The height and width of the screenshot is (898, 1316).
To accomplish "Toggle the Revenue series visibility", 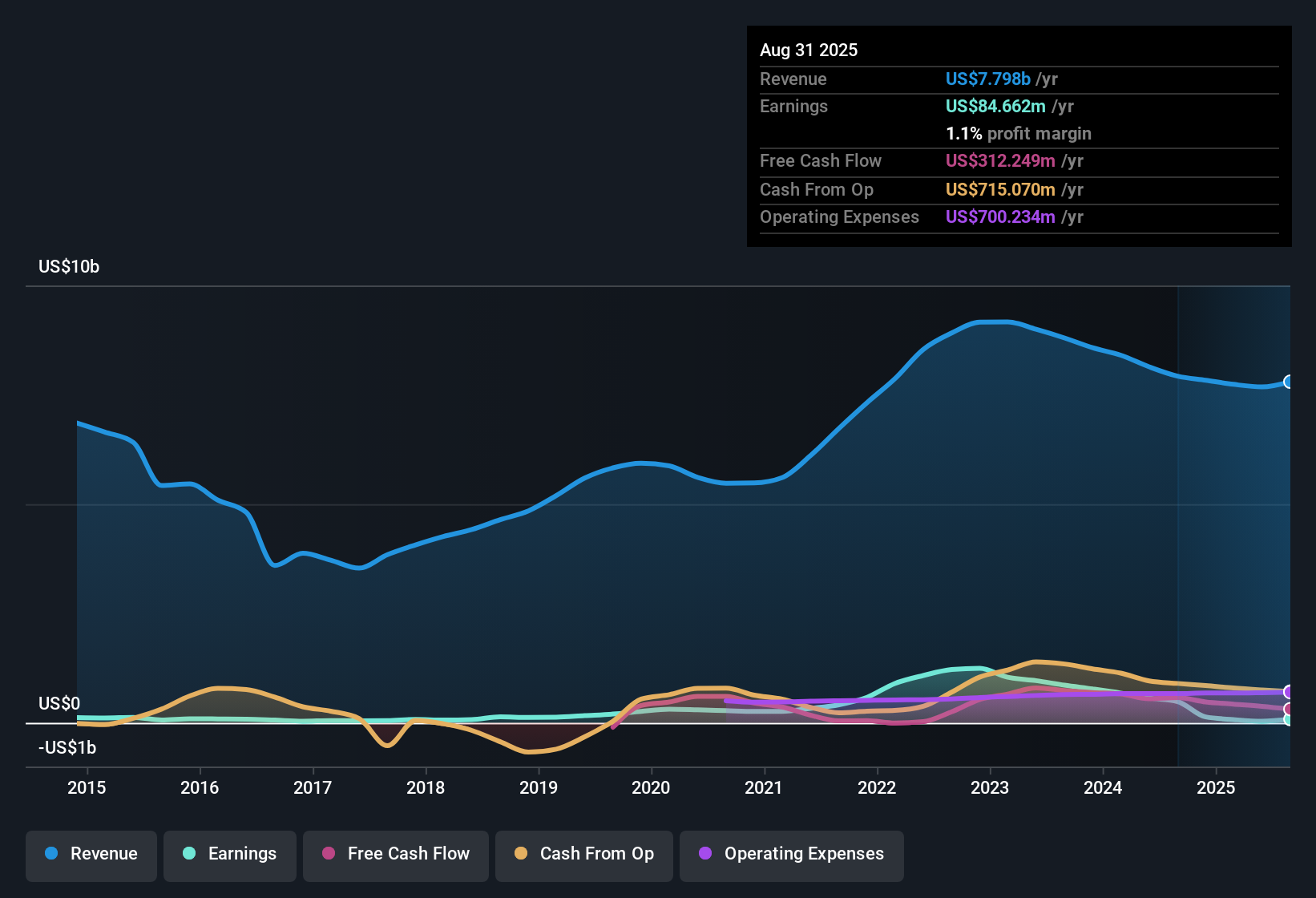I will pyautogui.click(x=91, y=855).
